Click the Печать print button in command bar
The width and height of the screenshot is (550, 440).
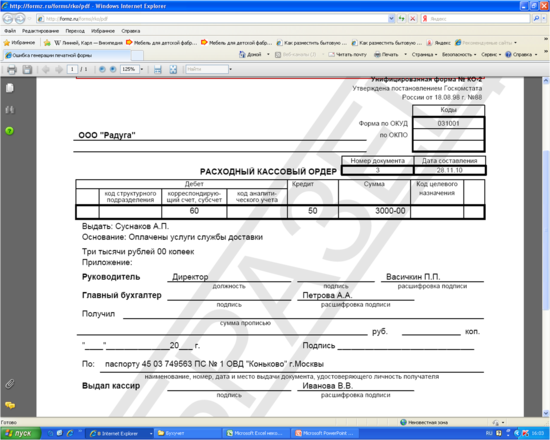pos(386,54)
